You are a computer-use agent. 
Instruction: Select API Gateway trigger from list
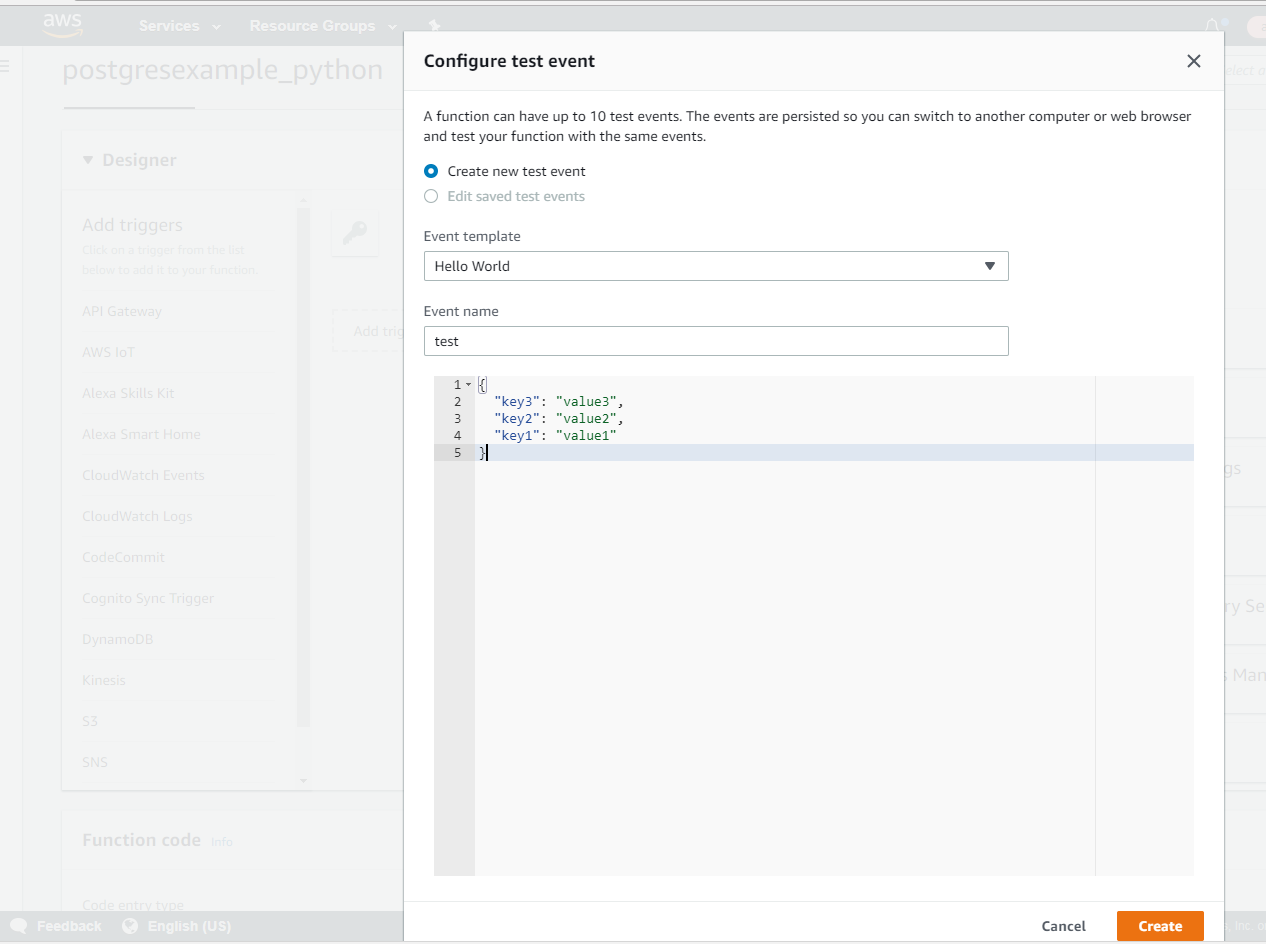coord(122,311)
